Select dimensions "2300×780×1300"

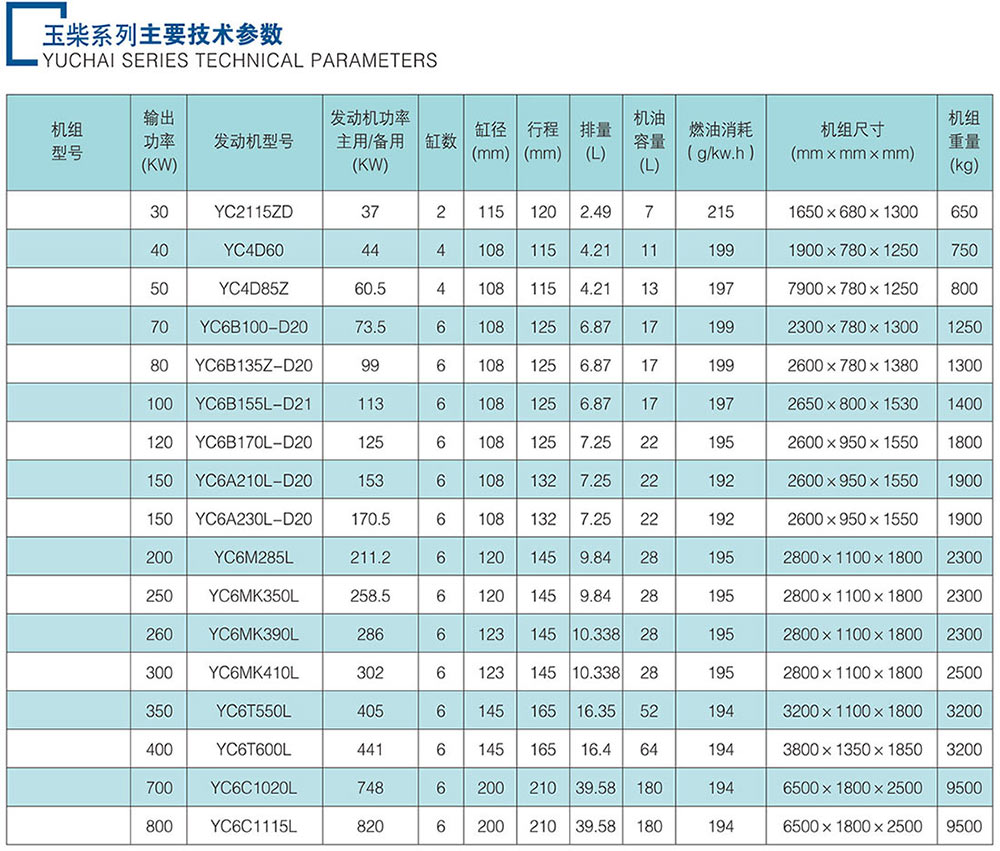(853, 327)
